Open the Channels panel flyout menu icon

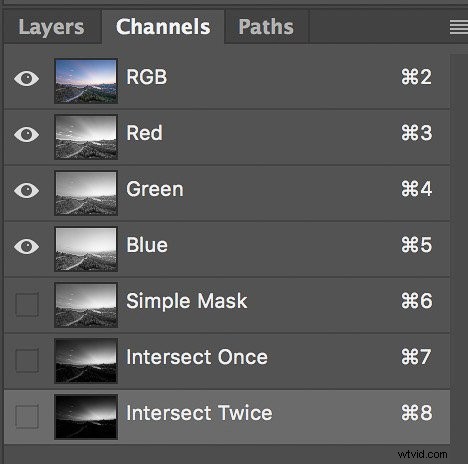459,27
